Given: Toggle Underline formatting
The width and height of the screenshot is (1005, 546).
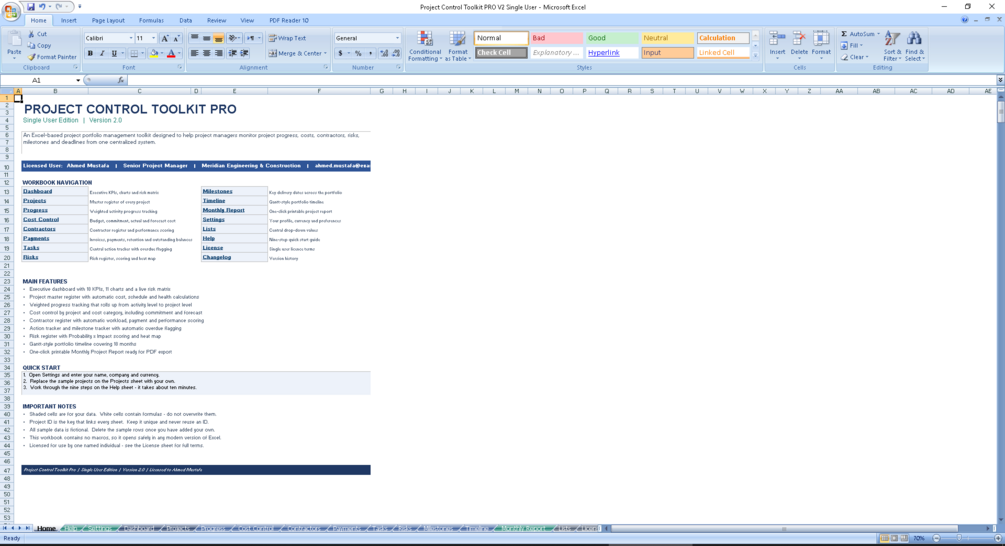Looking at the screenshot, I should pos(114,53).
